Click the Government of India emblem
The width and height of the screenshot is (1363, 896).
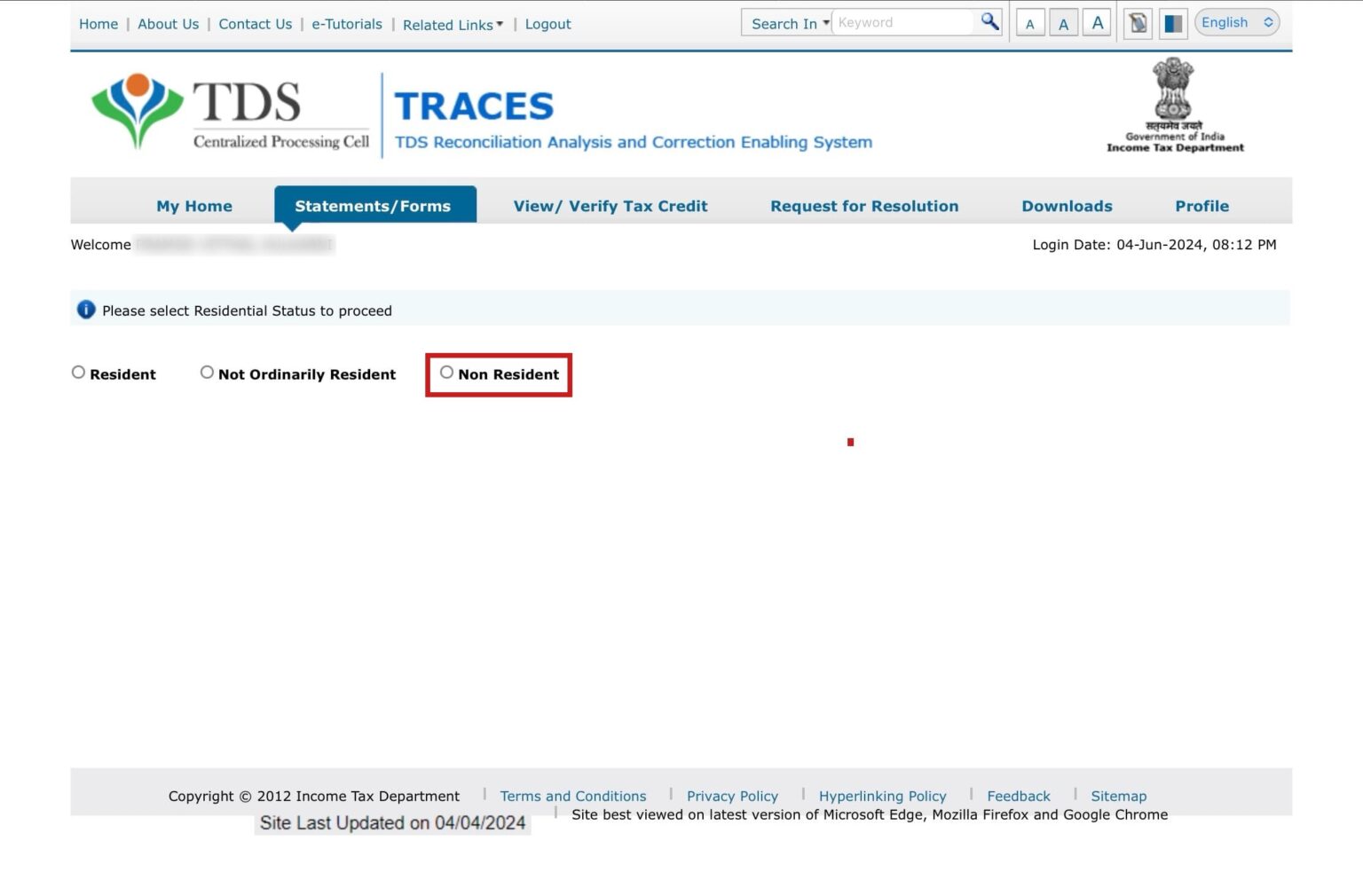1173,105
